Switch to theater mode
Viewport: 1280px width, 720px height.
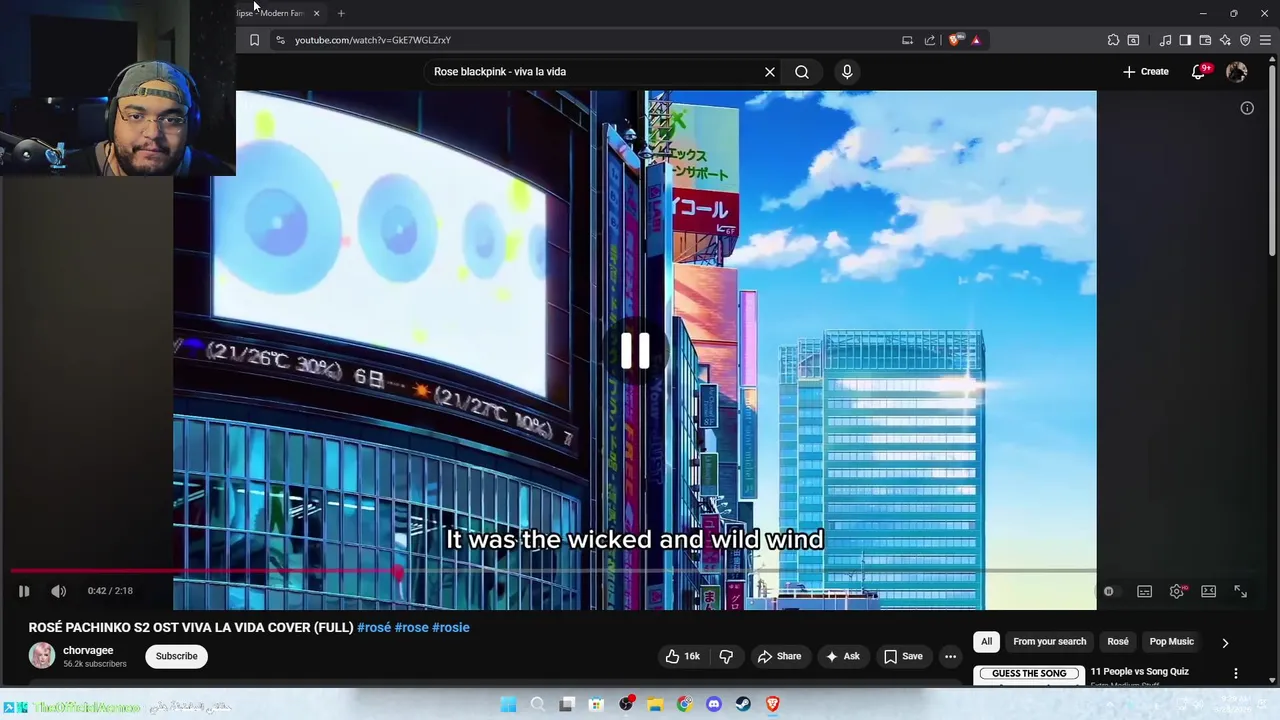click(1208, 592)
